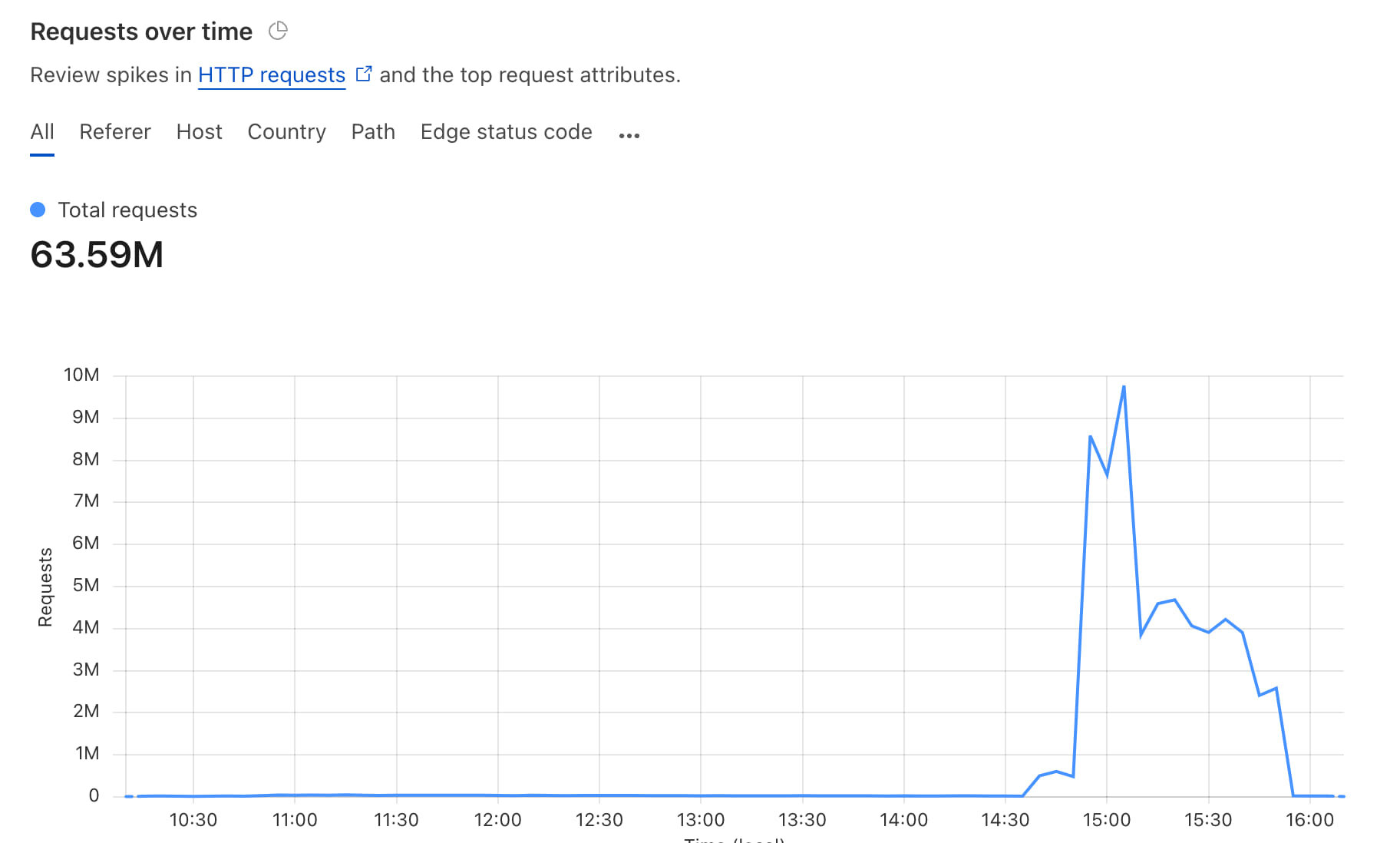1400x843 pixels.
Task: Click the 15:00 time axis label
Action: click(x=1107, y=820)
